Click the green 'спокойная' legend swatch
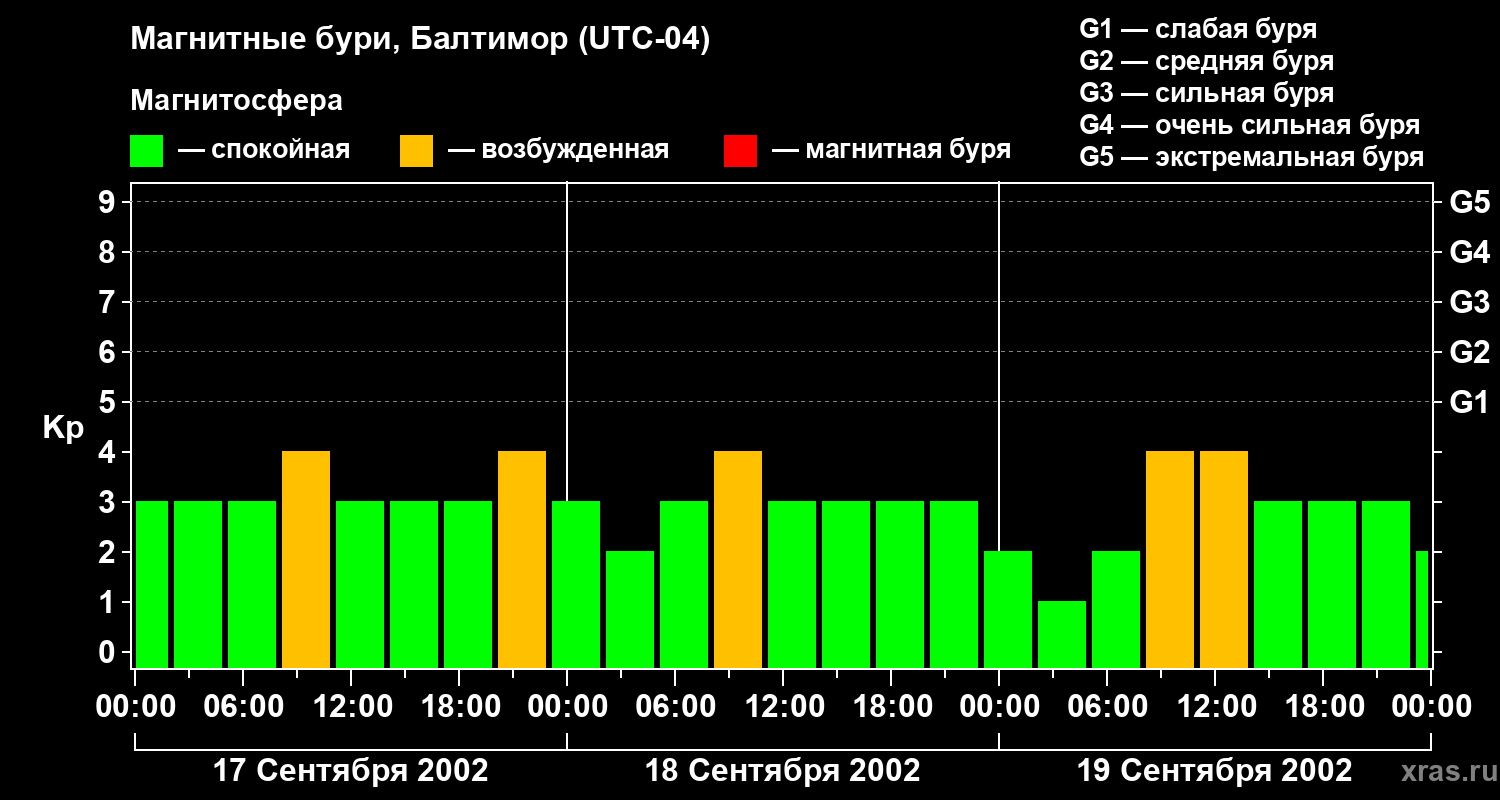1500x800 pixels. click(146, 151)
